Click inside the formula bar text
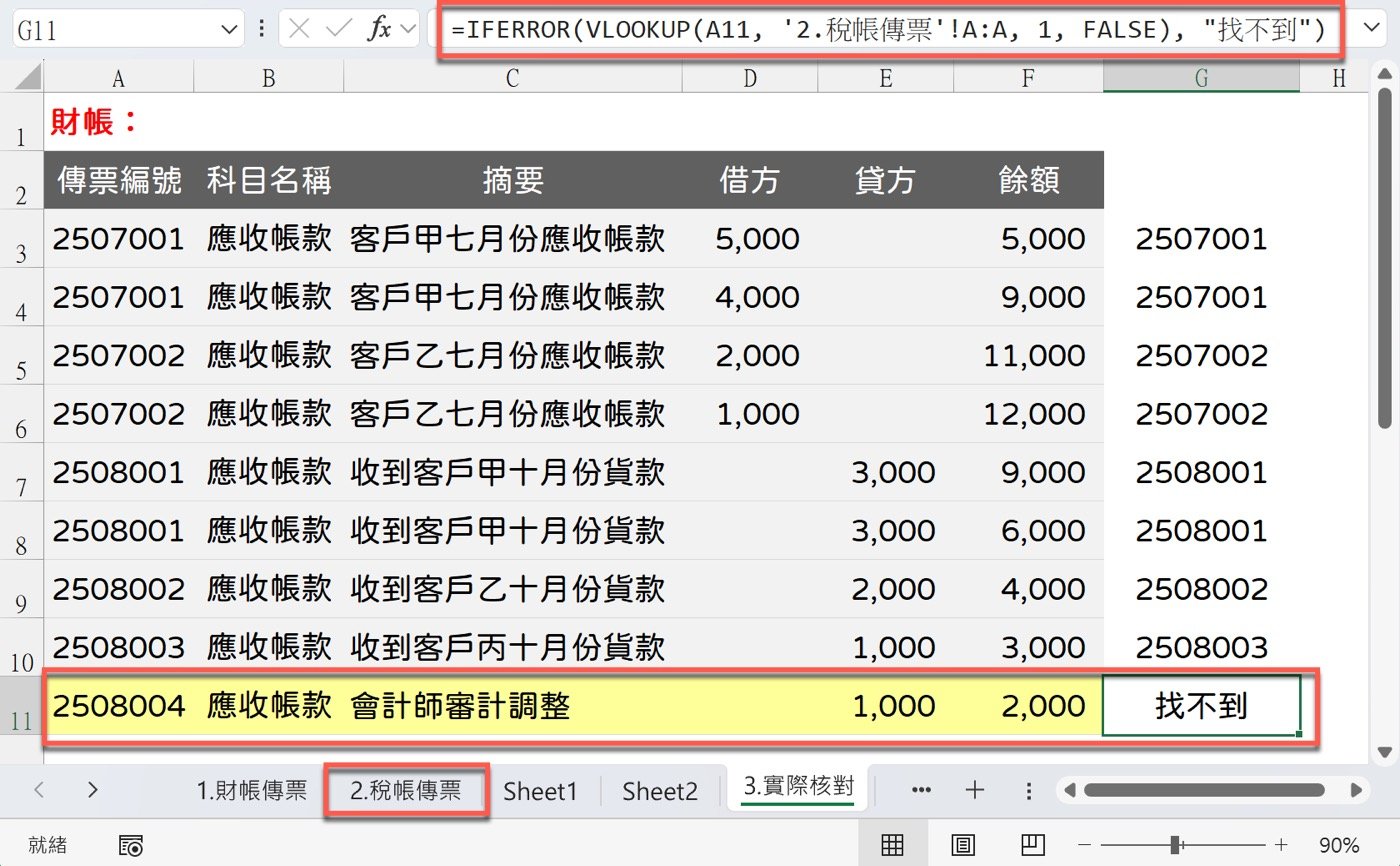1400x866 pixels. pos(888,32)
